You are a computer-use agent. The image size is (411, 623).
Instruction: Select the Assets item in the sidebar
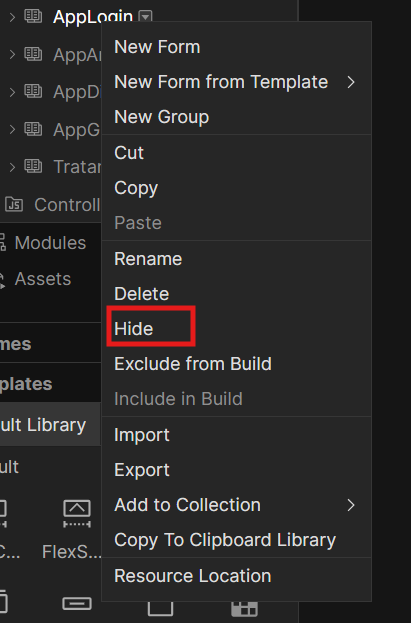tap(43, 279)
